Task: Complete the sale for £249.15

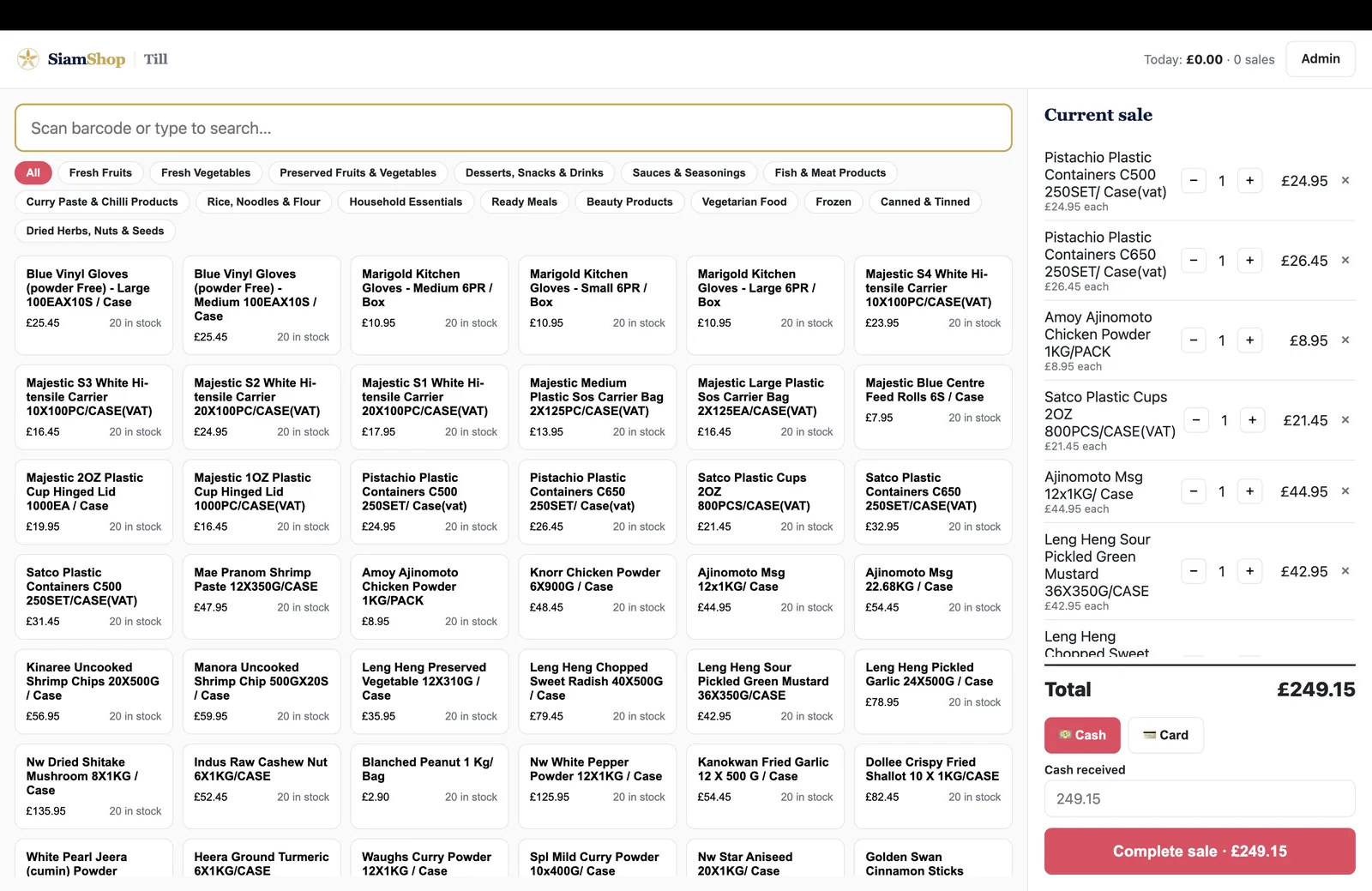Action: coord(1200,852)
